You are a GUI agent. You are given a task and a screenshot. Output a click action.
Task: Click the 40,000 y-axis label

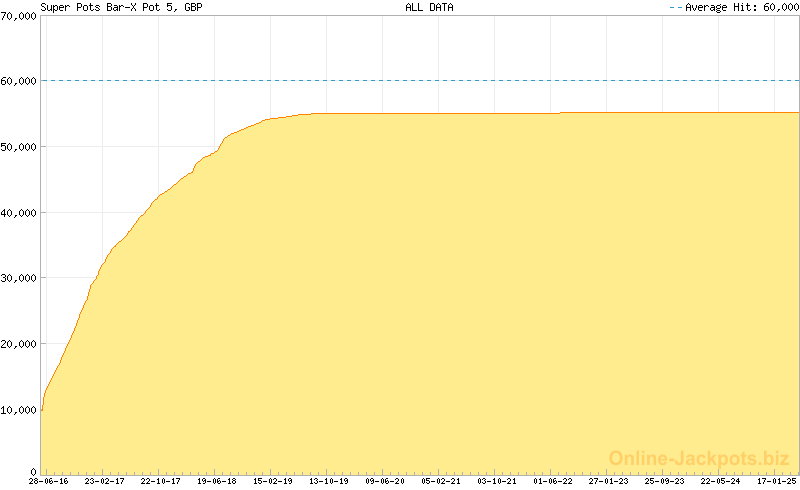pos(18,213)
